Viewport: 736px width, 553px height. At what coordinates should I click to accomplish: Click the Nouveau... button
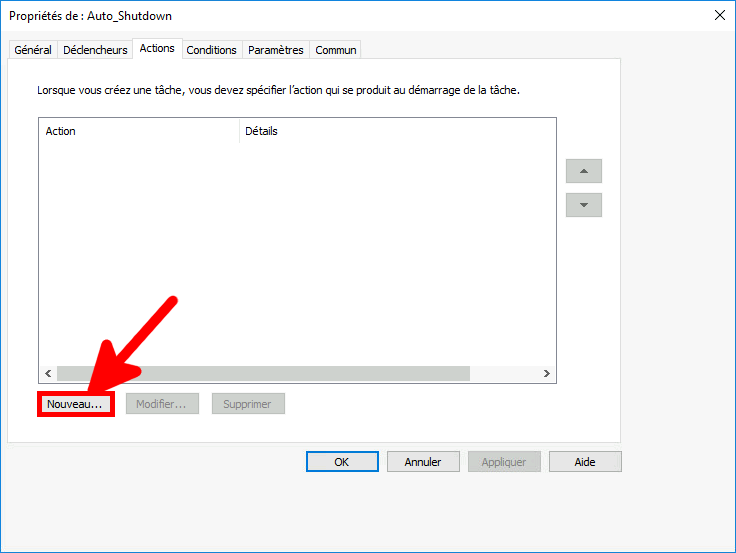point(75,404)
